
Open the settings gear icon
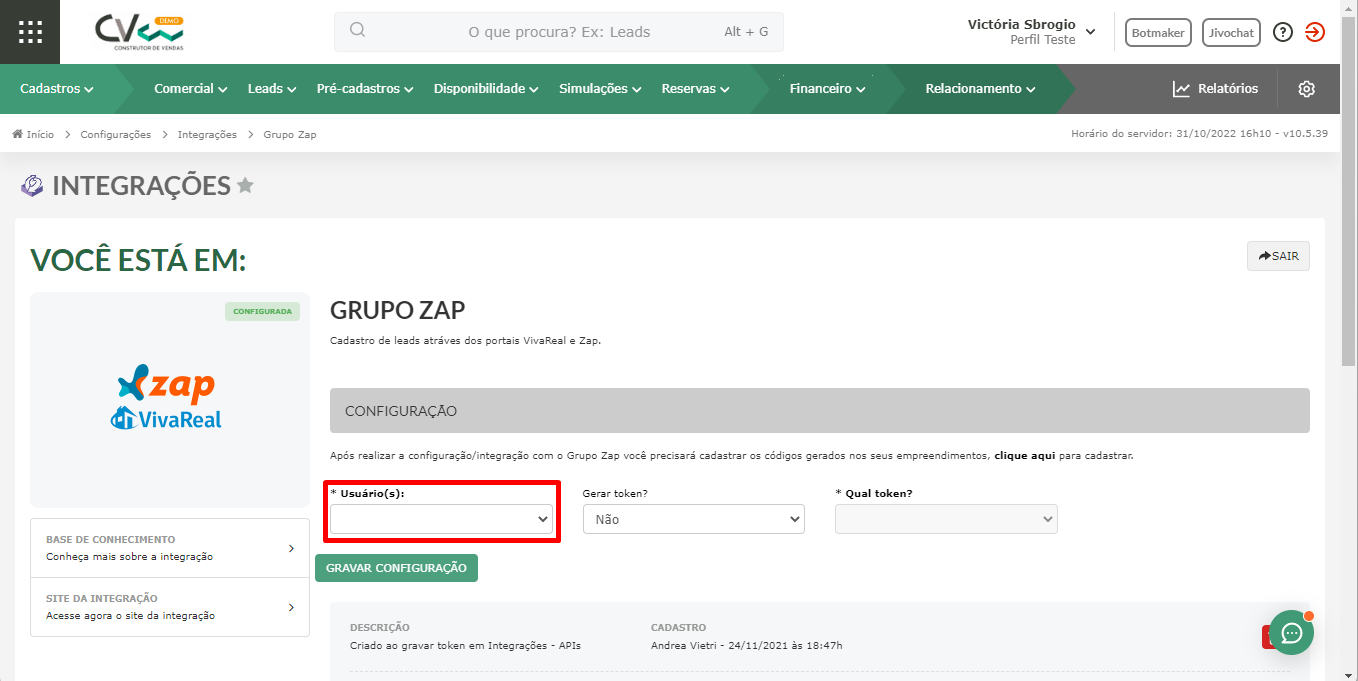pos(1306,89)
